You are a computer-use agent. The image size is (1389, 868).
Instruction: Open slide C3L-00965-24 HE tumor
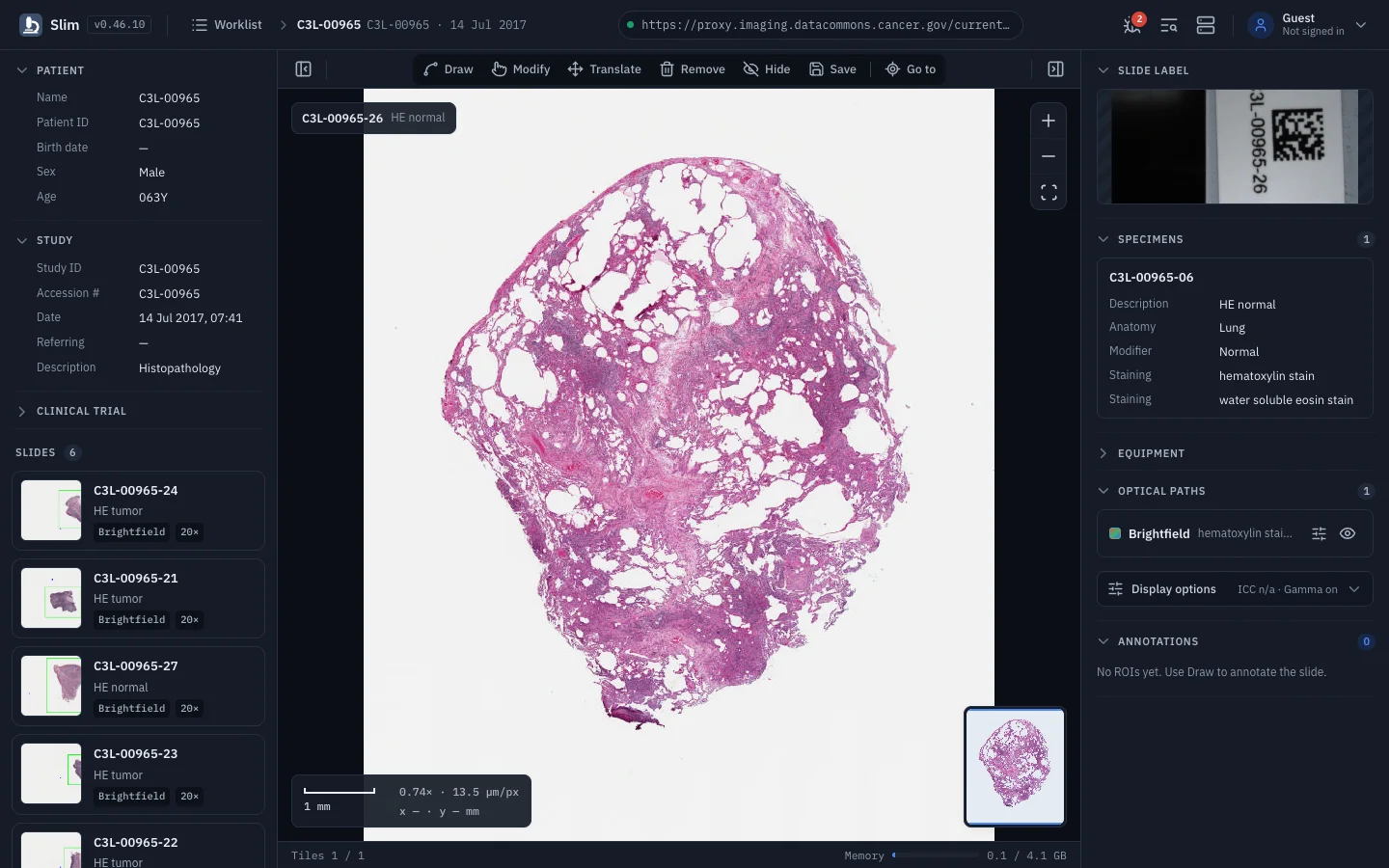coord(138,510)
